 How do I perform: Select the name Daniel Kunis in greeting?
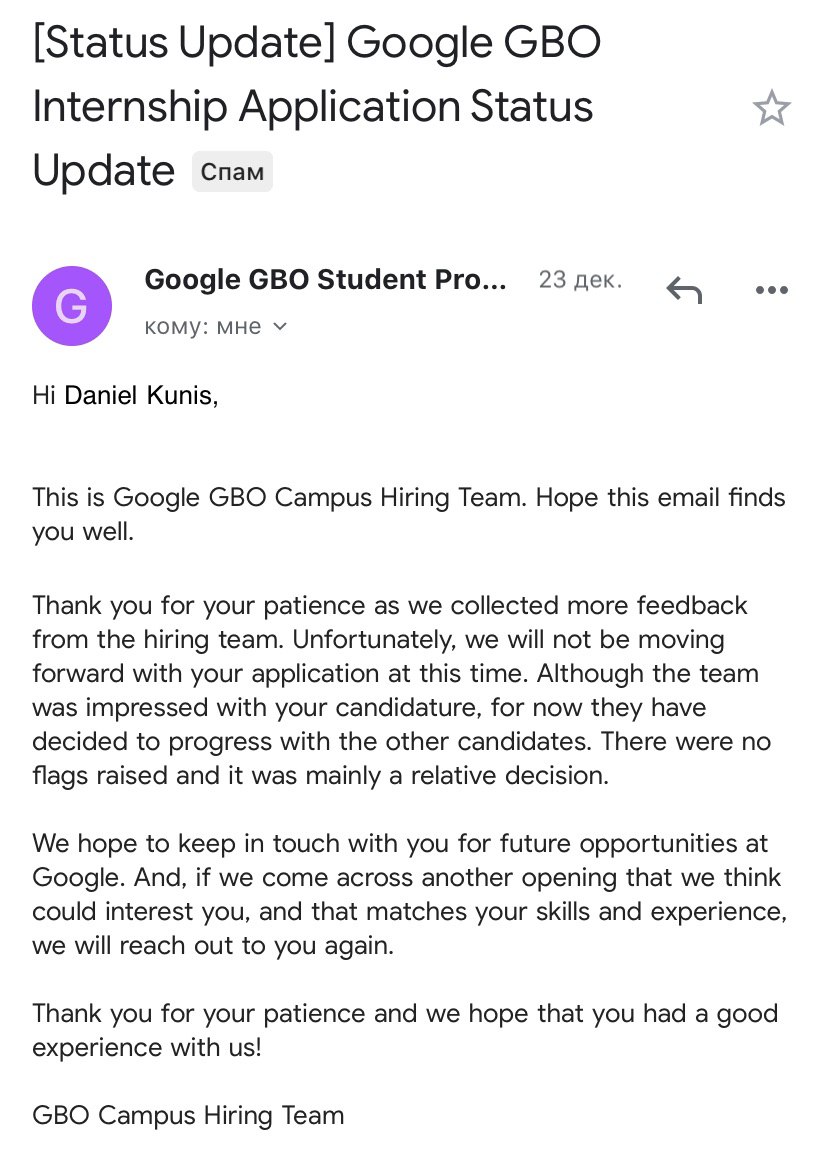[x=139, y=395]
